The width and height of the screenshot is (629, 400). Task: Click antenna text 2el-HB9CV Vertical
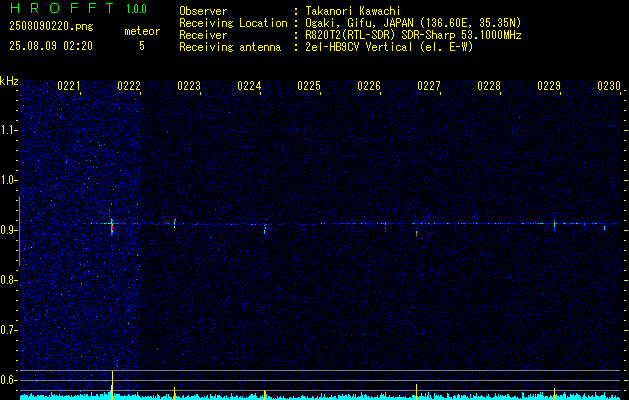[359, 47]
